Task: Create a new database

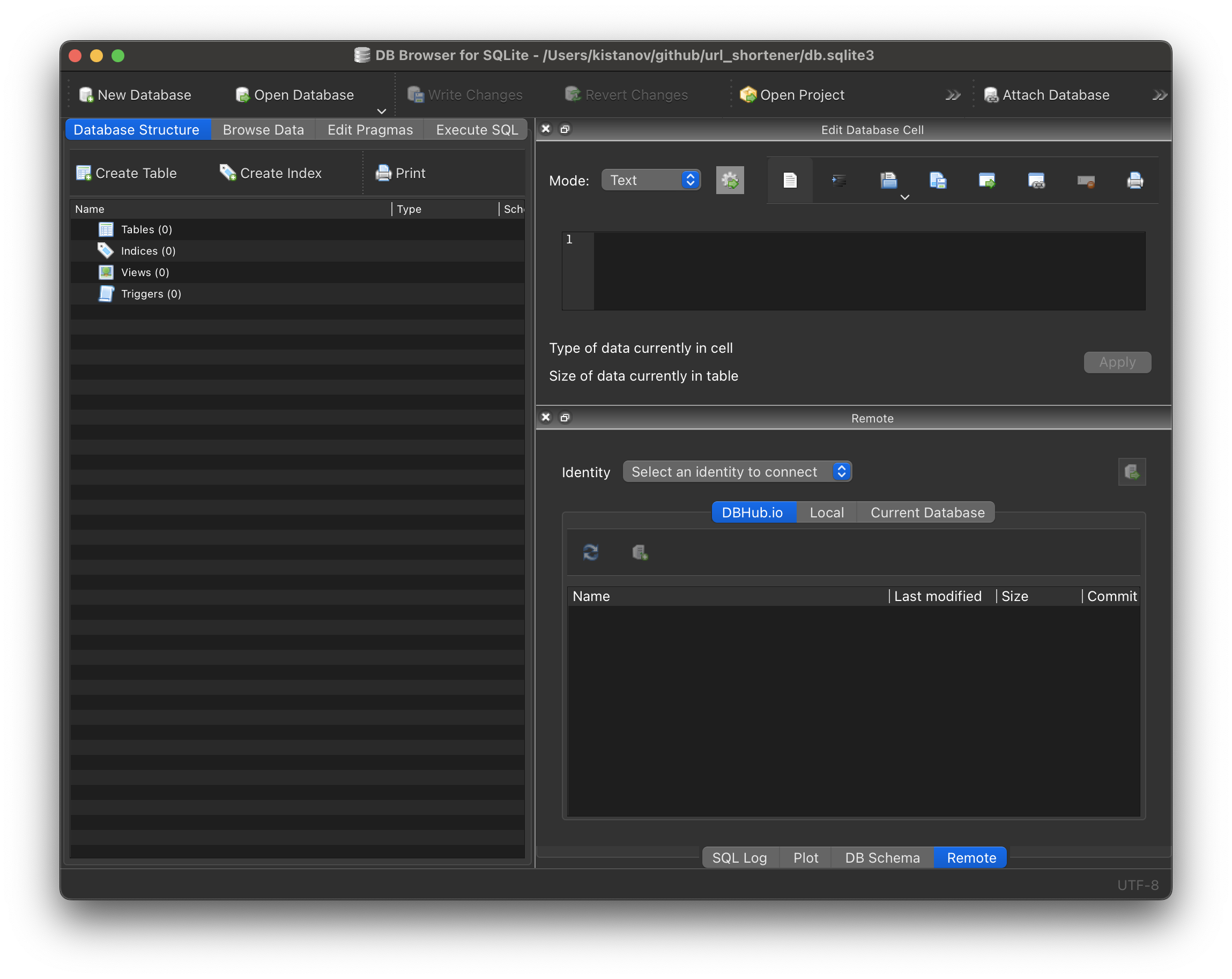Action: click(x=136, y=94)
